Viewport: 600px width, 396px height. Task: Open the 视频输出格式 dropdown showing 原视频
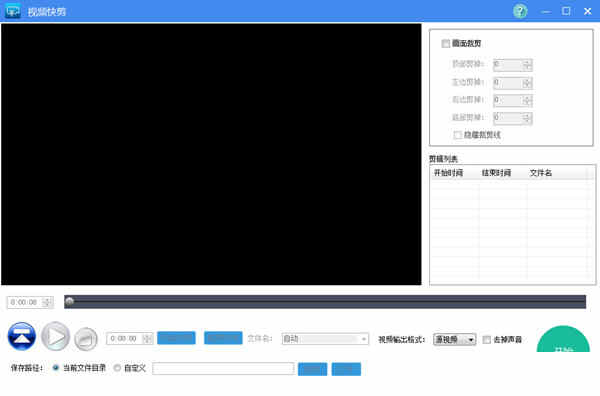tap(455, 339)
